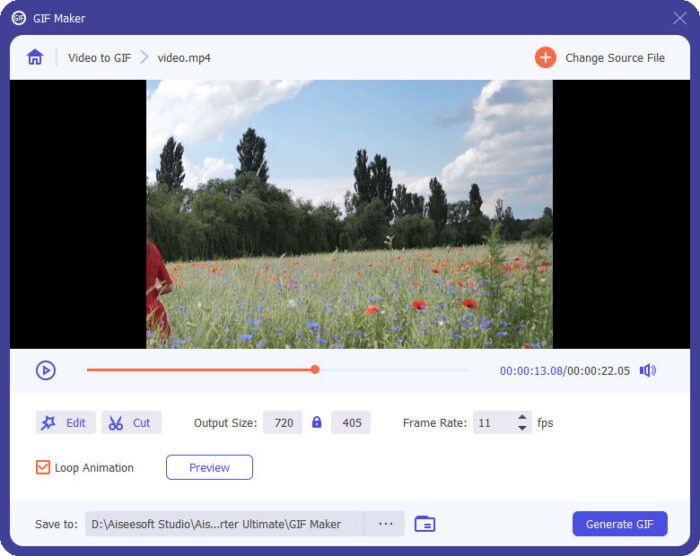
Task: Click the Preview button
Action: point(209,467)
